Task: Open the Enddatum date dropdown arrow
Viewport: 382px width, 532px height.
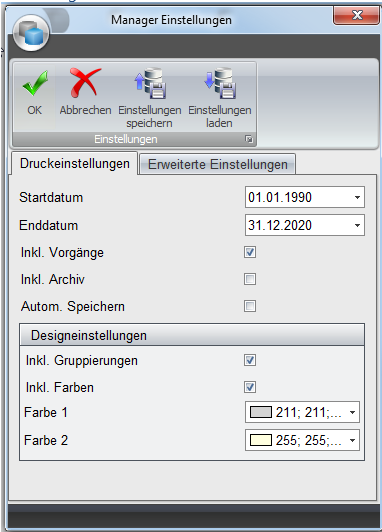Action: tap(357, 225)
